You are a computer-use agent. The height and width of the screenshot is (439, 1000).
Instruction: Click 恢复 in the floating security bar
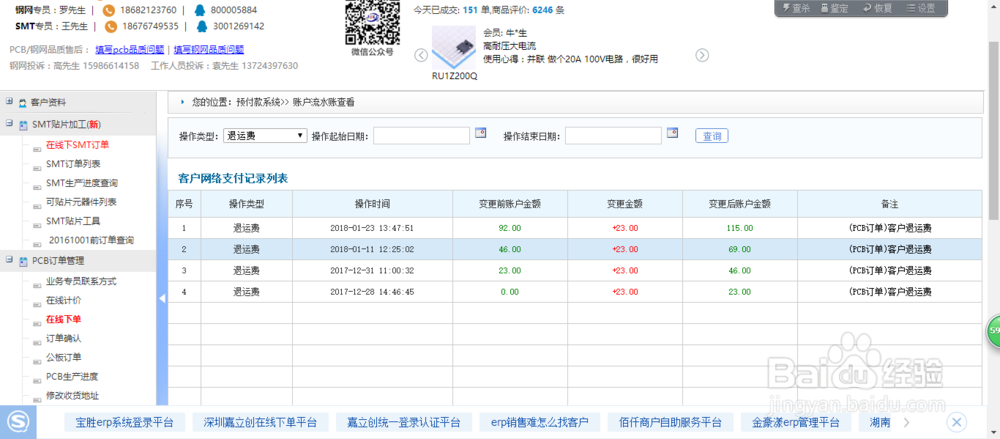878,8
